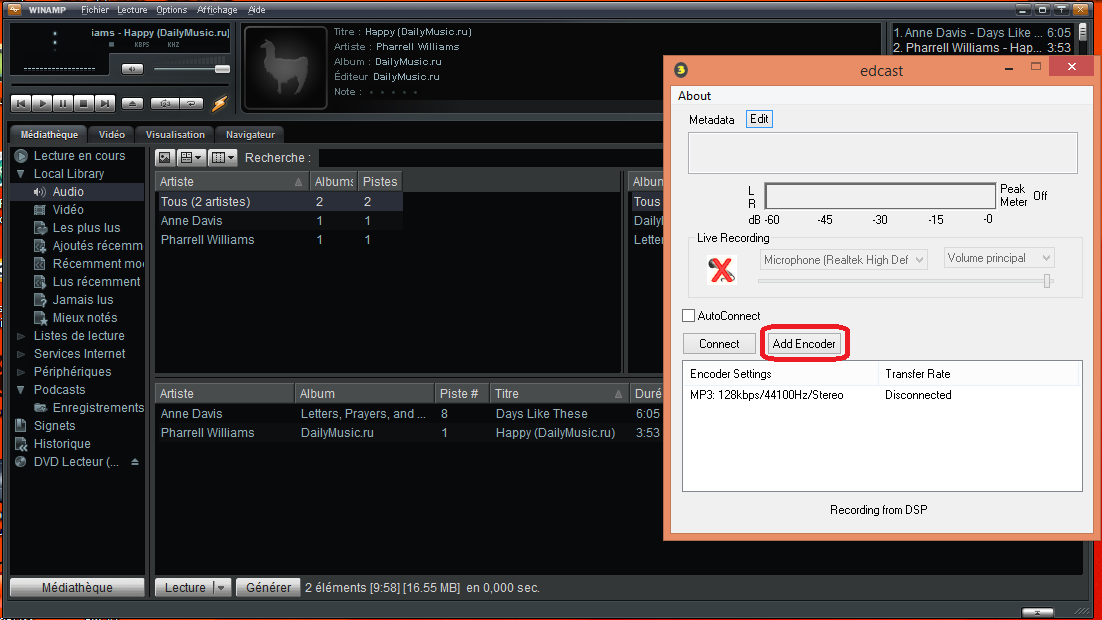Screen dimensions: 1102x620
Task: Switch to the Médiathèque tab
Action: point(49,134)
